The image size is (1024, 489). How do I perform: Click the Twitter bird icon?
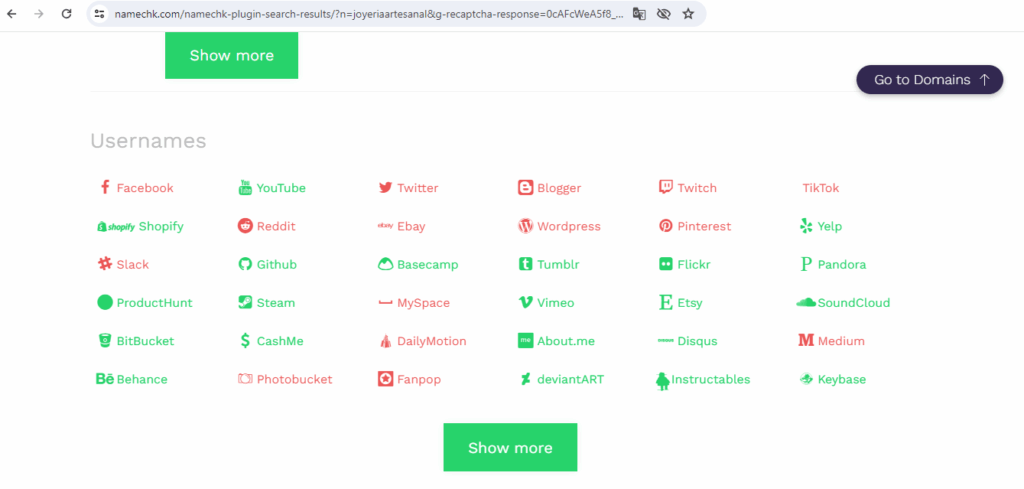click(385, 188)
